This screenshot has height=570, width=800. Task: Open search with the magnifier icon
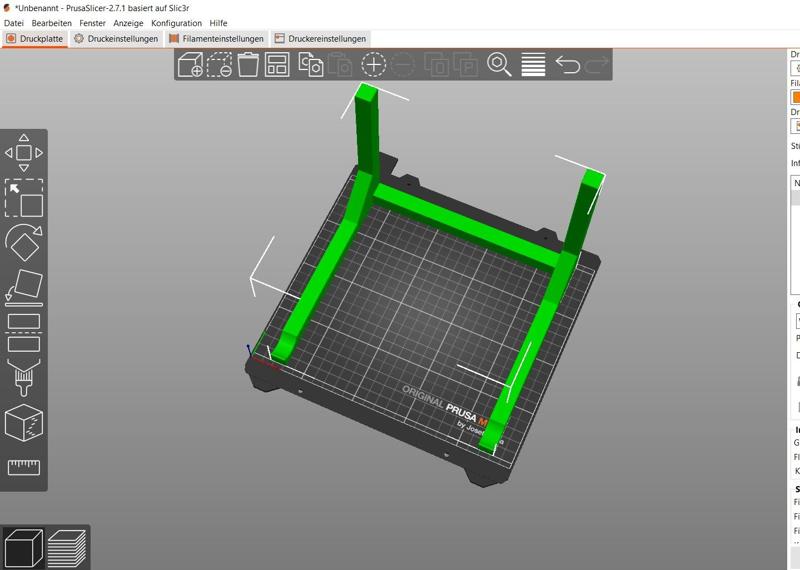[x=499, y=65]
